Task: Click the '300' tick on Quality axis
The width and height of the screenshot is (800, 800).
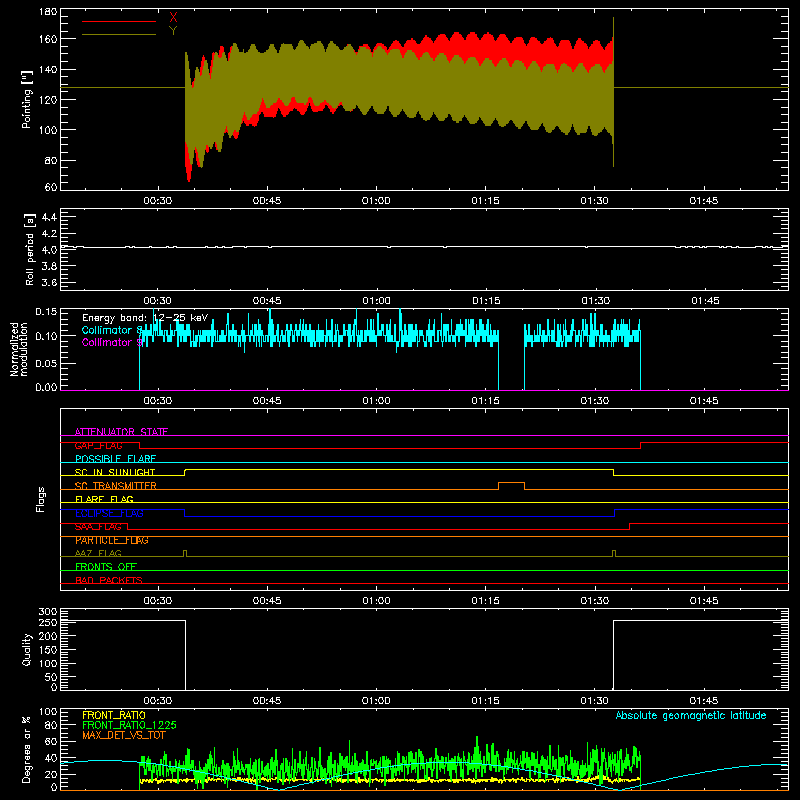Action: (47, 612)
